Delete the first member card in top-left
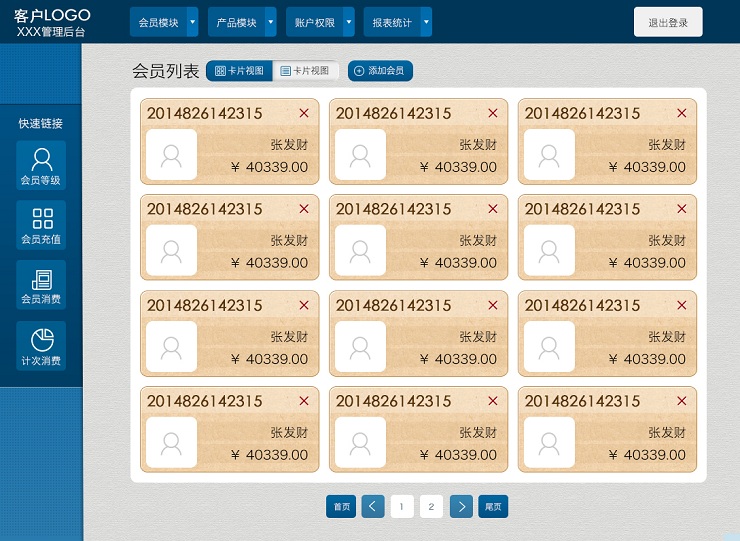This screenshot has width=740, height=541. tap(304, 113)
